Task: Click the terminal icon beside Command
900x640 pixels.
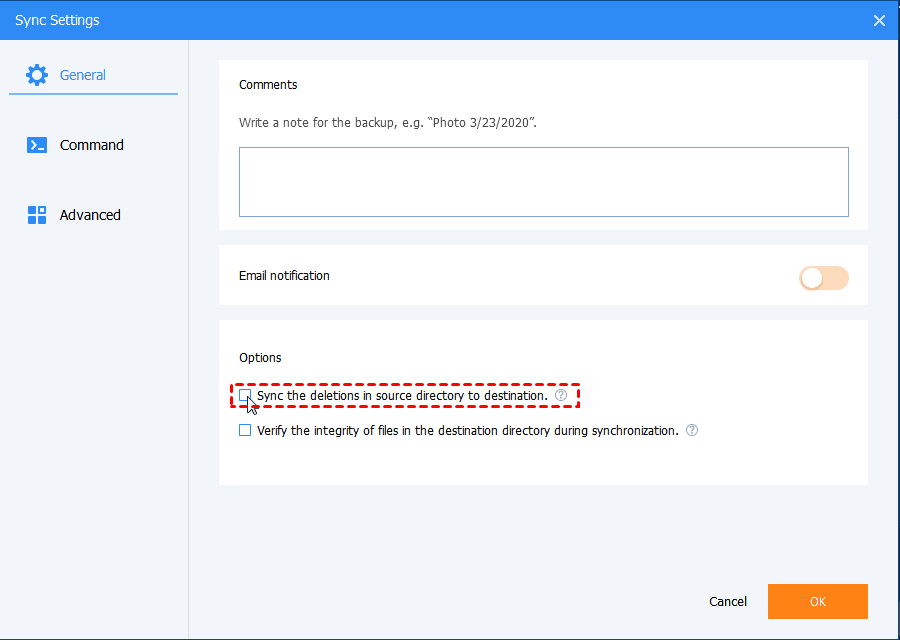Action: click(x=37, y=144)
